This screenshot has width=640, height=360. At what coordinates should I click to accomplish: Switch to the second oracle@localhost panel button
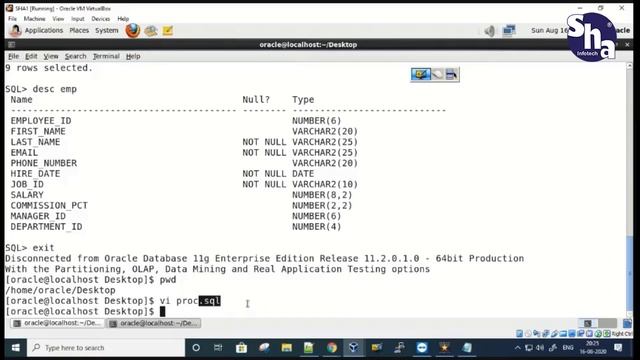[x=153, y=323]
